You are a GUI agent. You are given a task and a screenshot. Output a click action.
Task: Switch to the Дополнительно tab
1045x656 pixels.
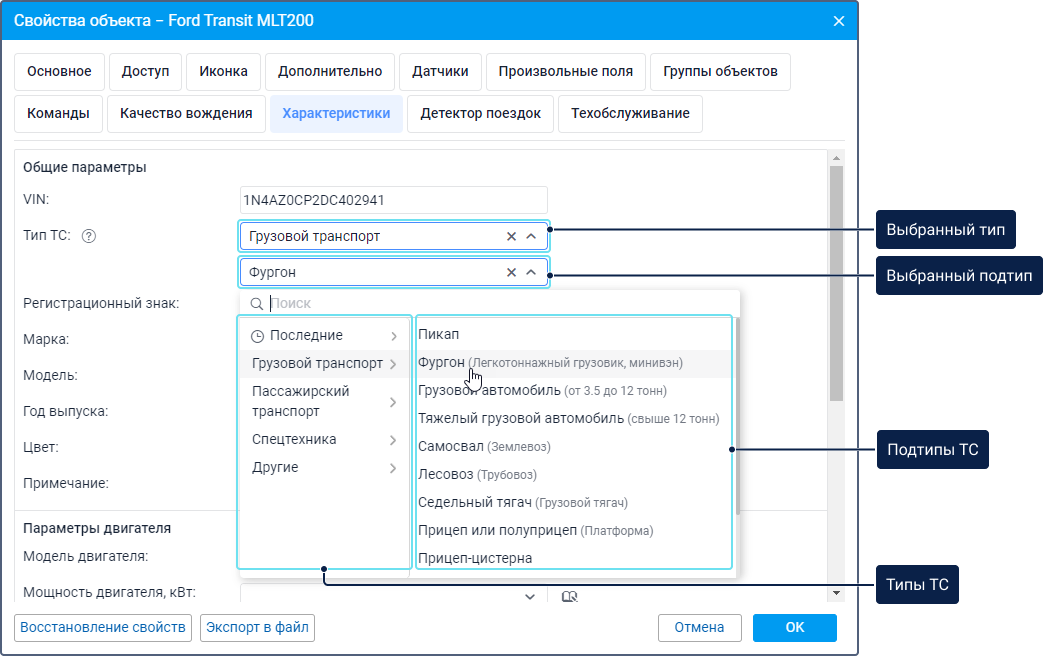click(330, 71)
